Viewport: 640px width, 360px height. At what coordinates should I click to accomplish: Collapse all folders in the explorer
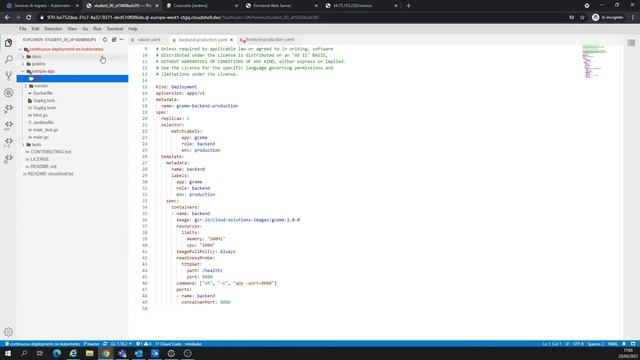[x=114, y=40]
